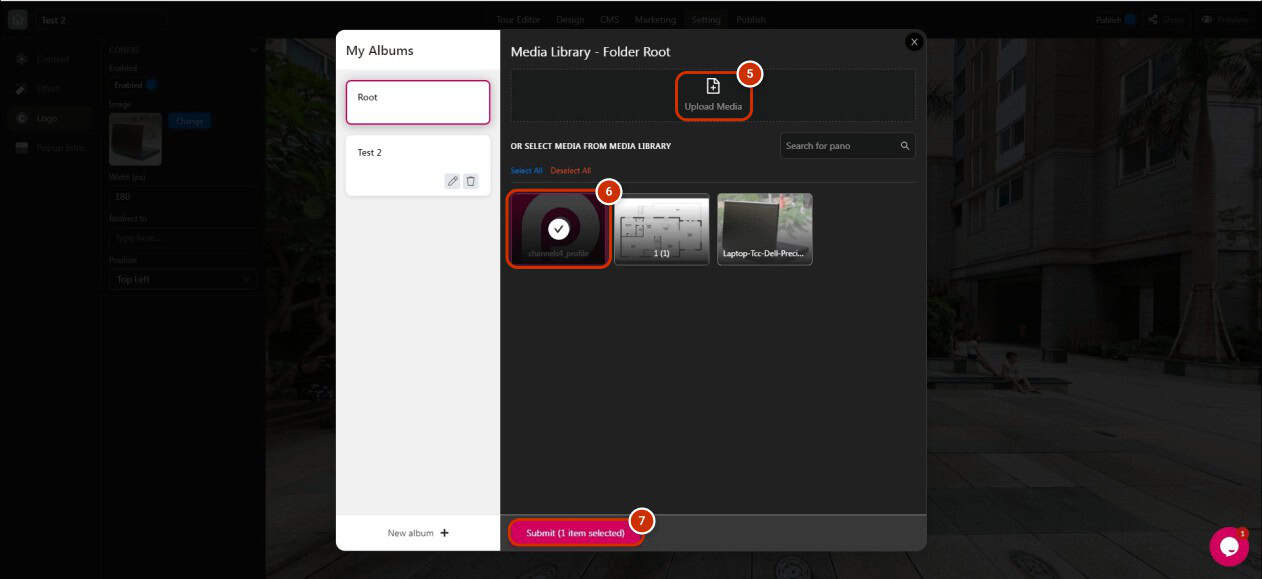Switch to the Design tab
Image resolution: width=1262 pixels, height=579 pixels.
click(x=570, y=20)
